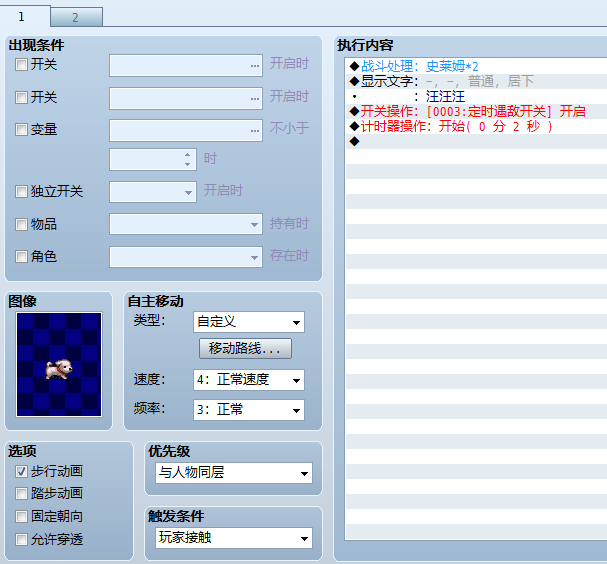Open the 独立开关 dropdown

click(x=153, y=192)
